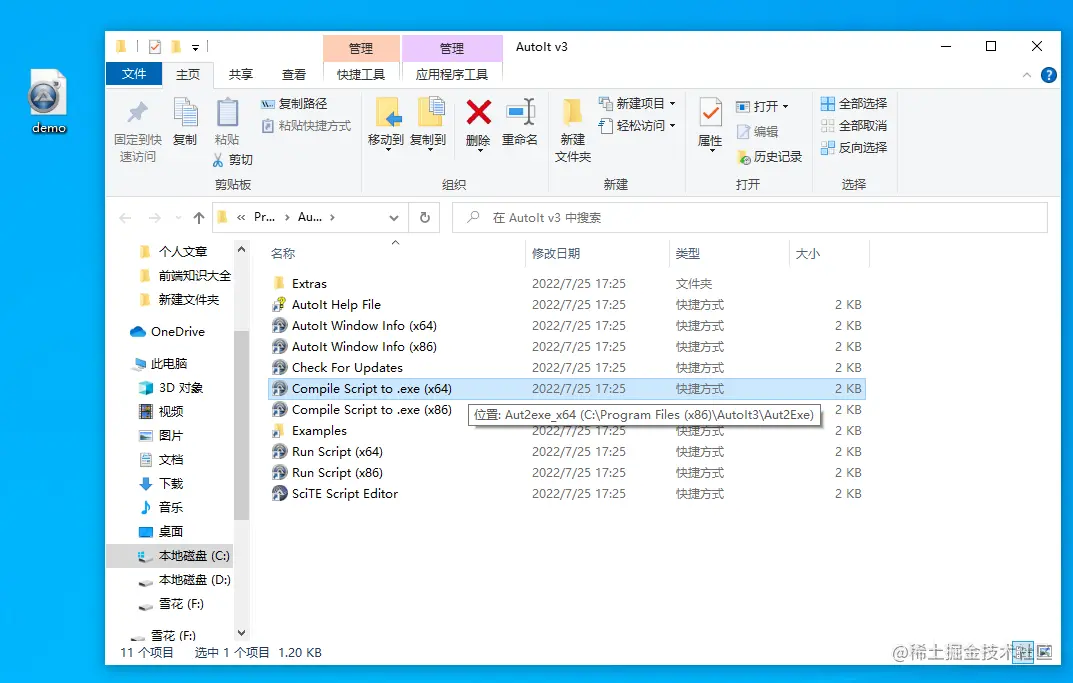Open the 文件 (File) menu
This screenshot has height=683, width=1073.
click(134, 74)
